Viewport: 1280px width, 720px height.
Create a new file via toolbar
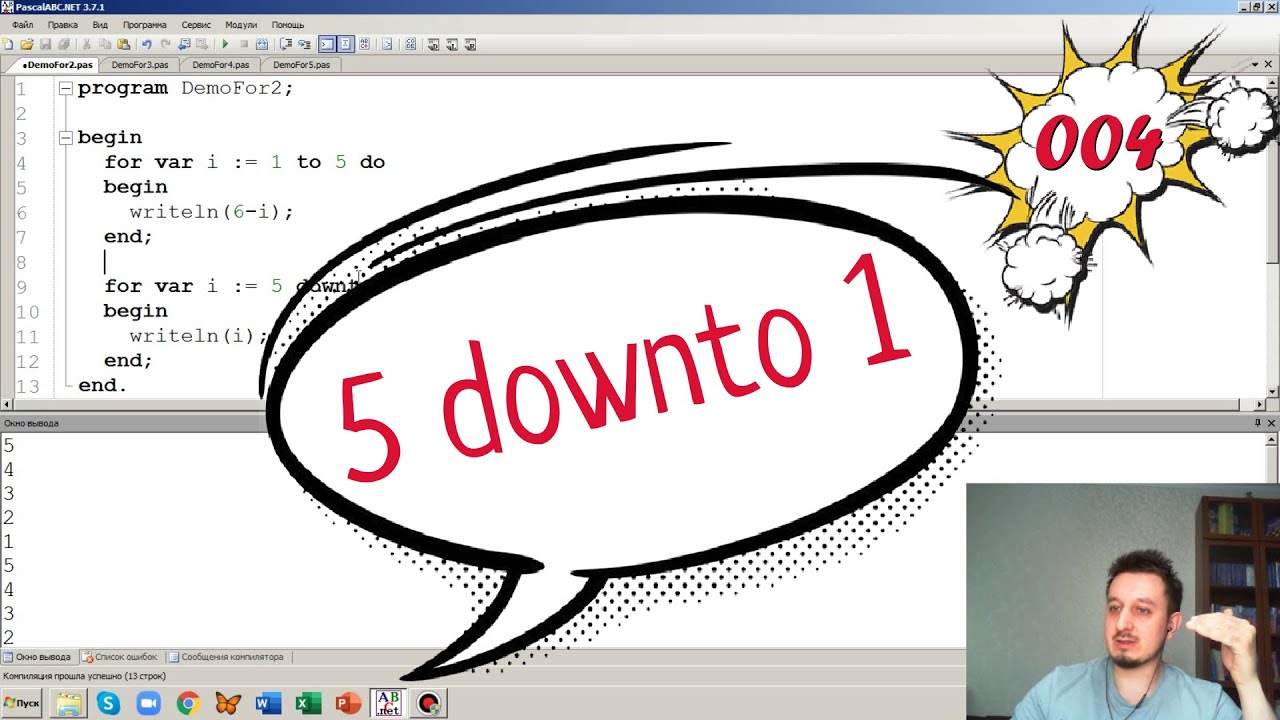tap(8, 44)
